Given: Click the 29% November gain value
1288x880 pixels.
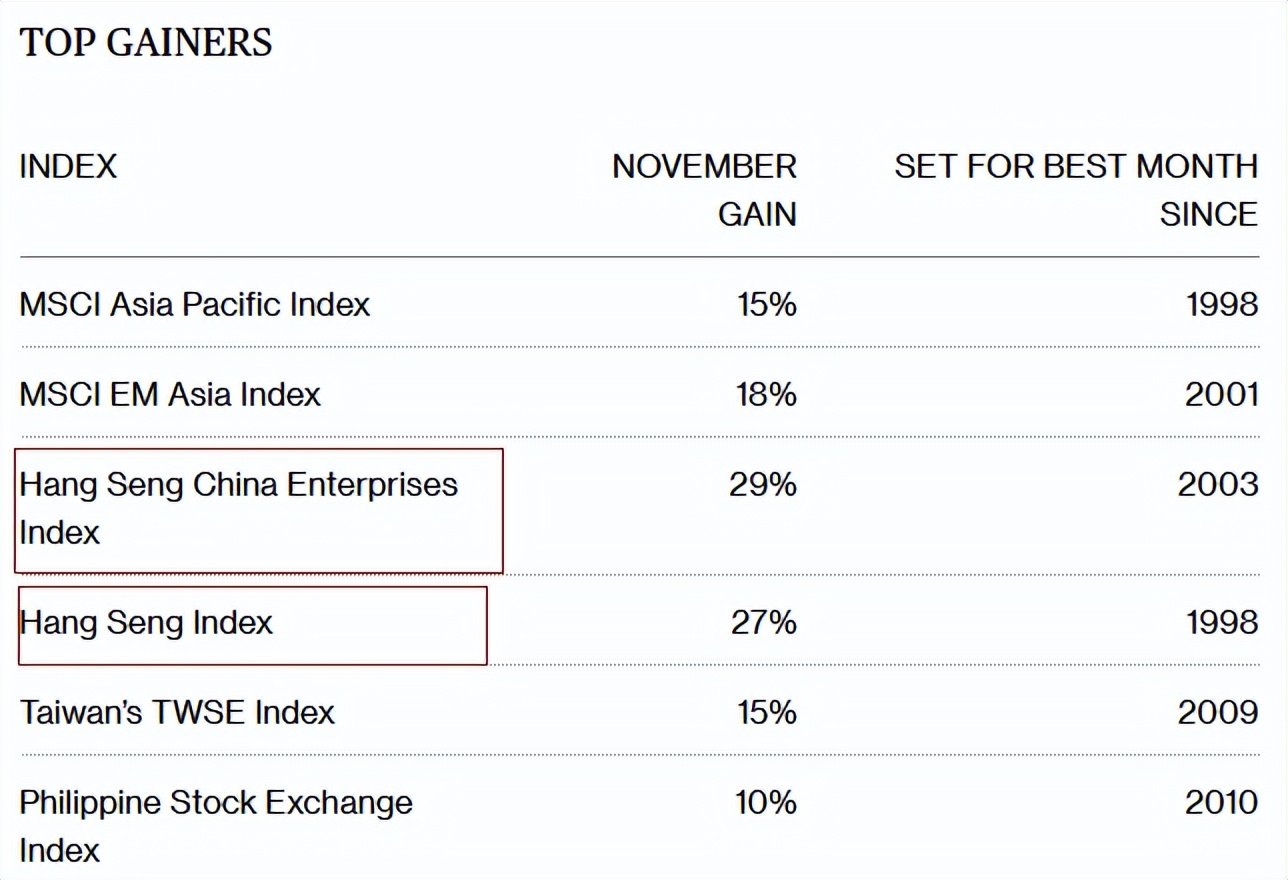Looking at the screenshot, I should 763,484.
